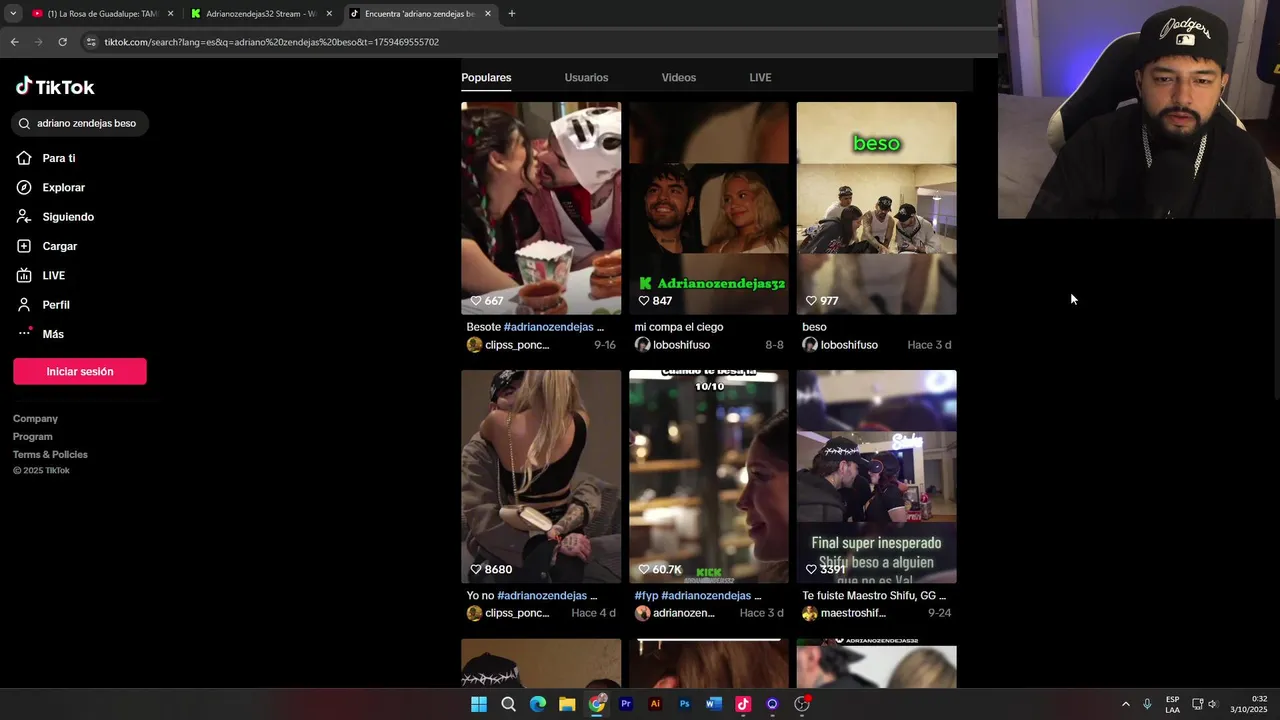Screen dimensions: 1280x720
Task: Close the Adrianozendejas32 Stream tab
Action: coord(329,14)
